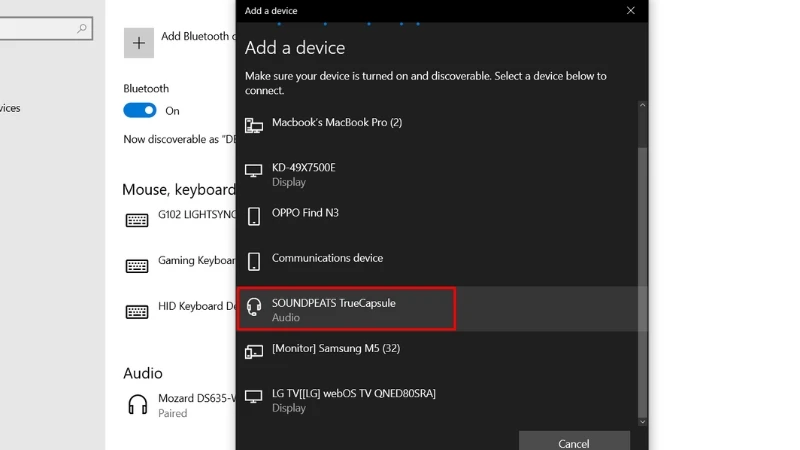Close the Add a device dialog
Viewport: 800px width, 450px height.
[x=631, y=11]
